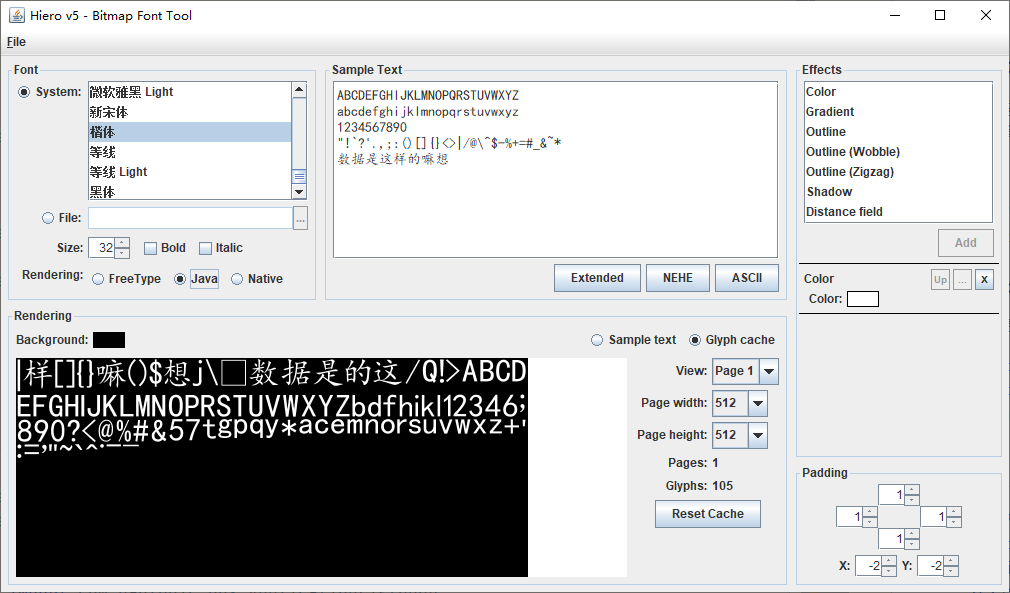The image size is (1010, 593).
Task: Expand the Page width dropdown
Action: pos(757,403)
